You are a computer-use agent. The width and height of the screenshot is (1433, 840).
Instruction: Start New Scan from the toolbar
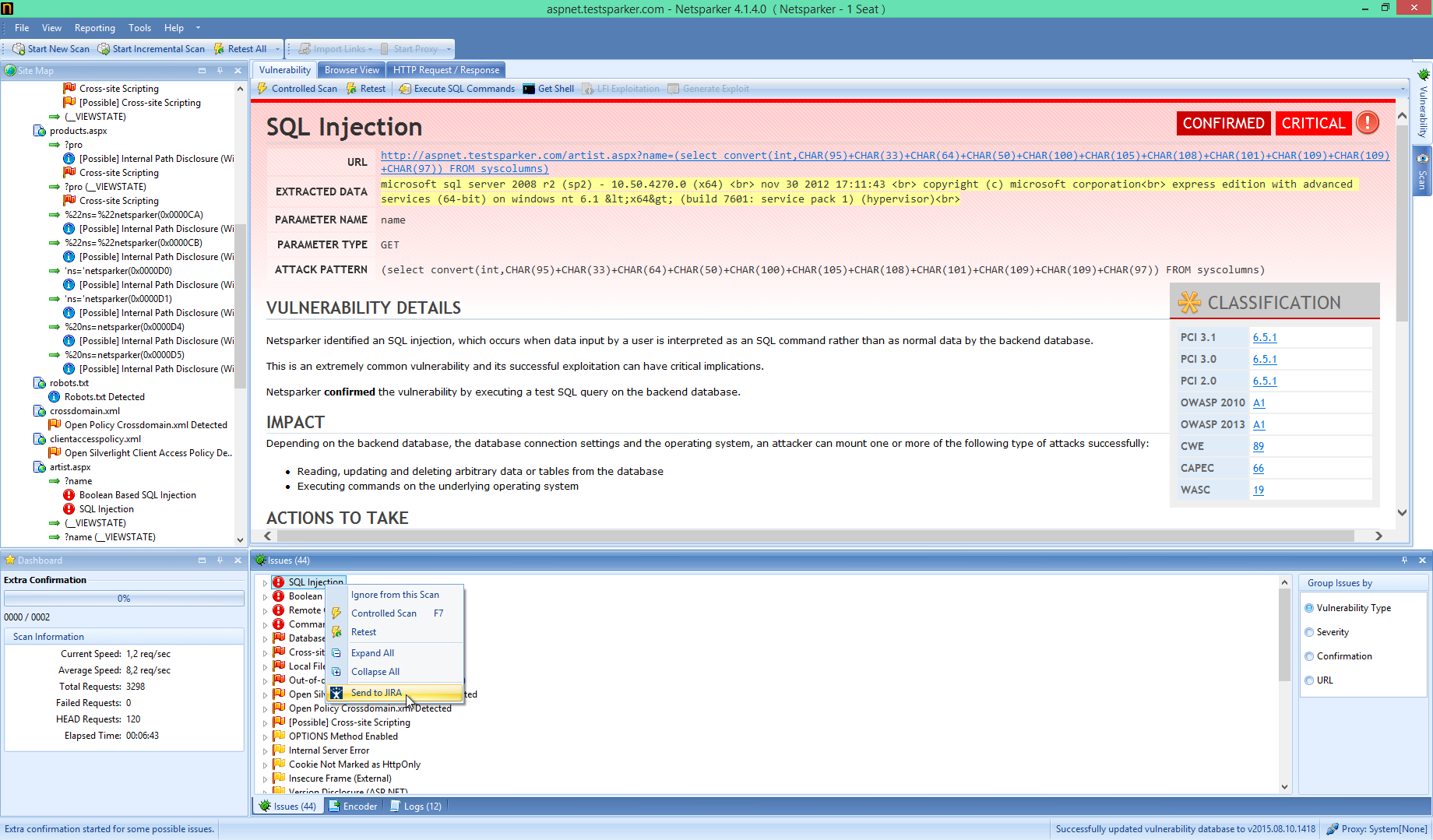(51, 48)
